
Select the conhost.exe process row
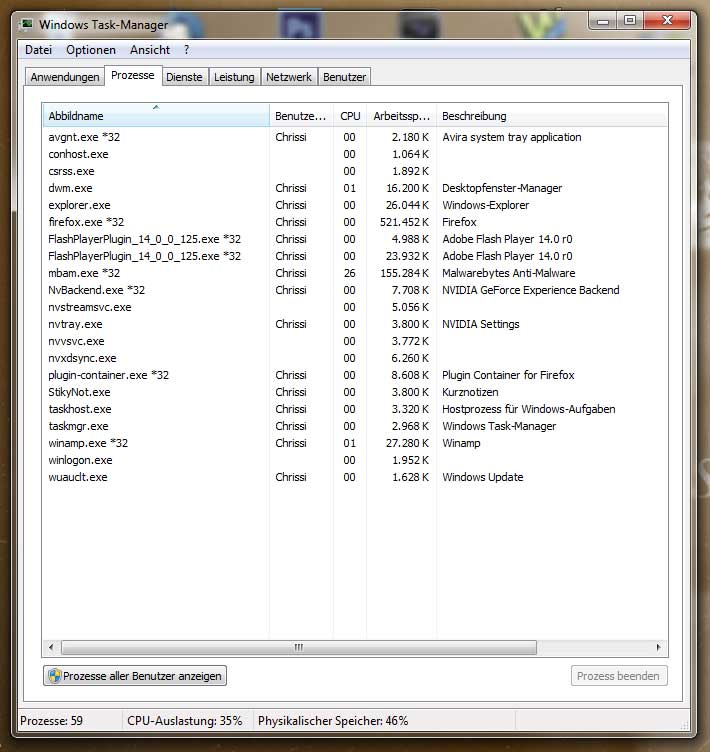pyautogui.click(x=355, y=154)
